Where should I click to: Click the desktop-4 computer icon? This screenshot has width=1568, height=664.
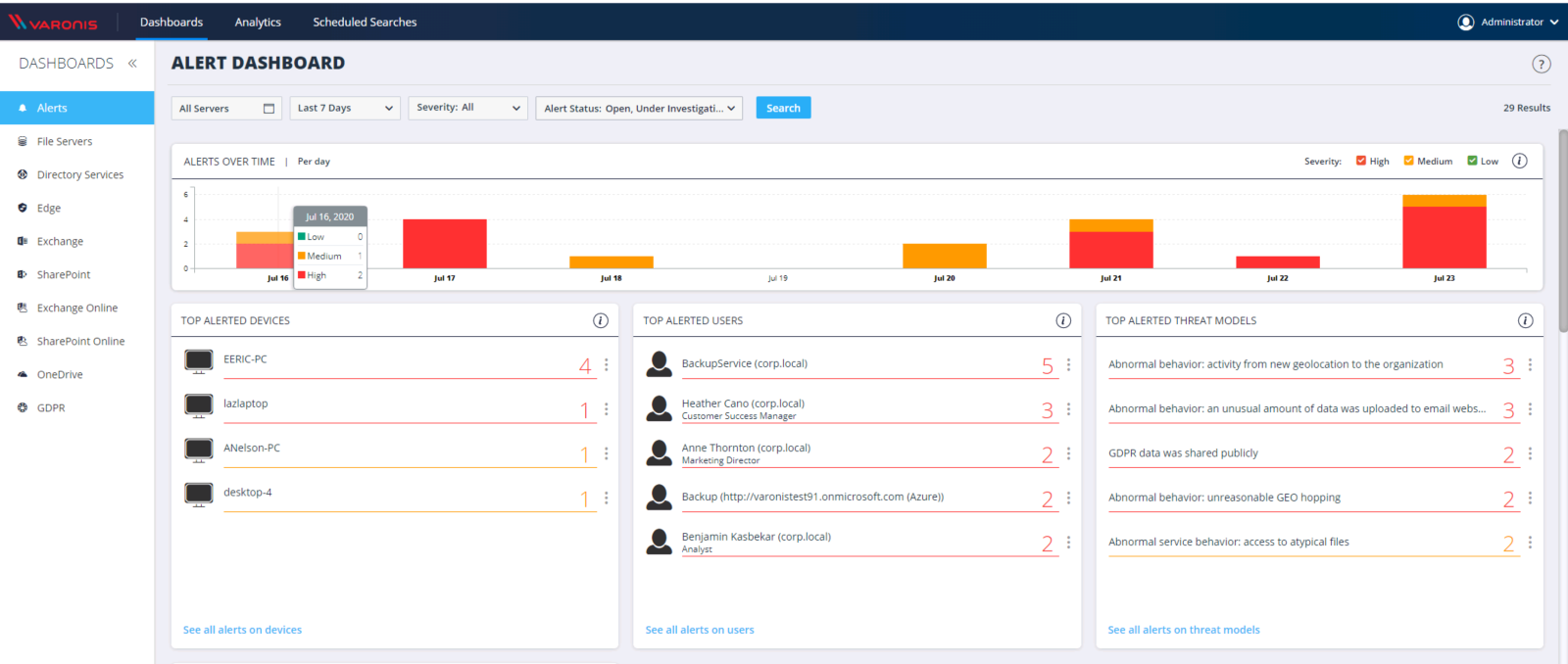pyautogui.click(x=199, y=495)
